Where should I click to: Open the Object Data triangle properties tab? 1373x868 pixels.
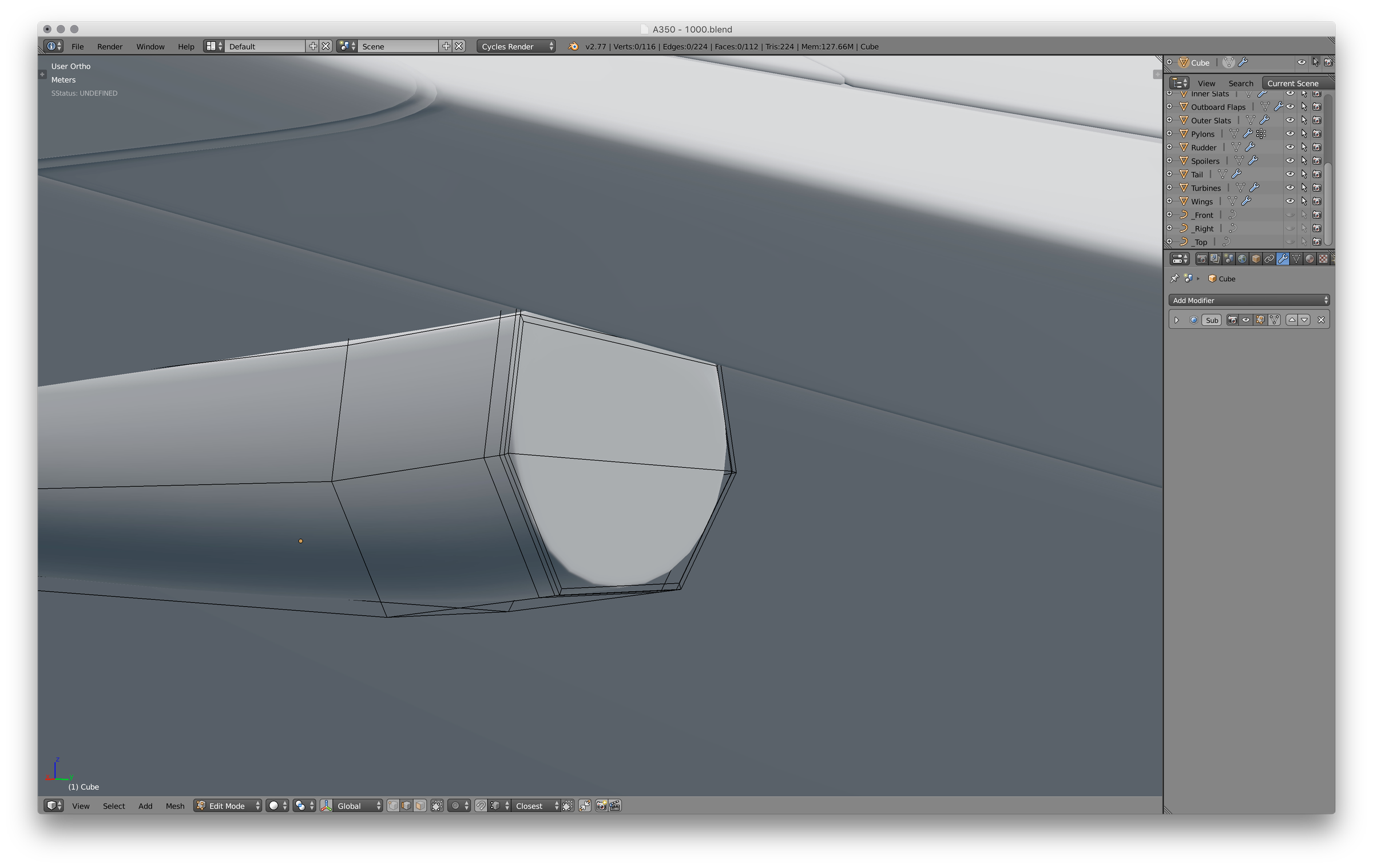[x=1296, y=259]
